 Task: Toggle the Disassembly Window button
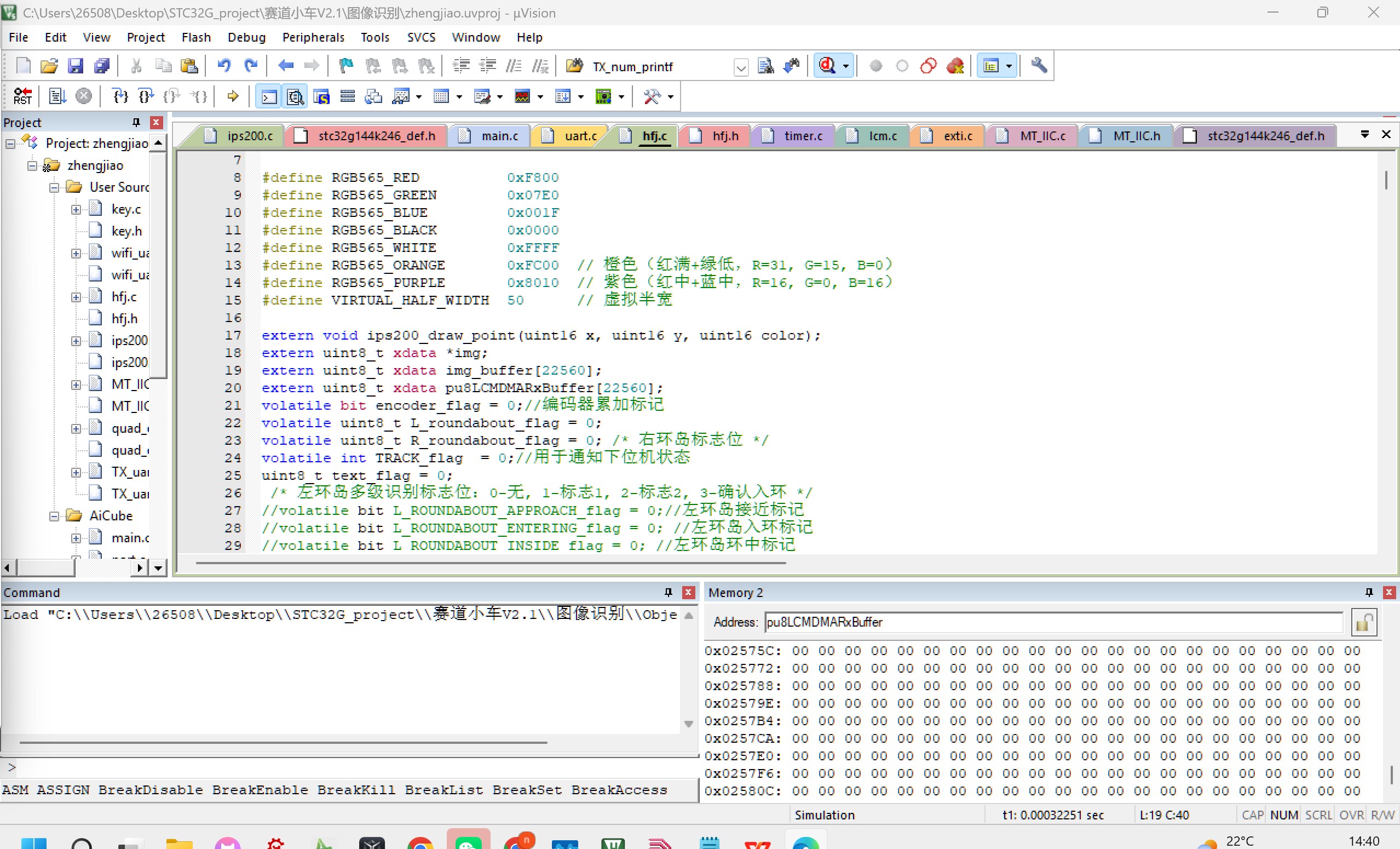[x=295, y=96]
